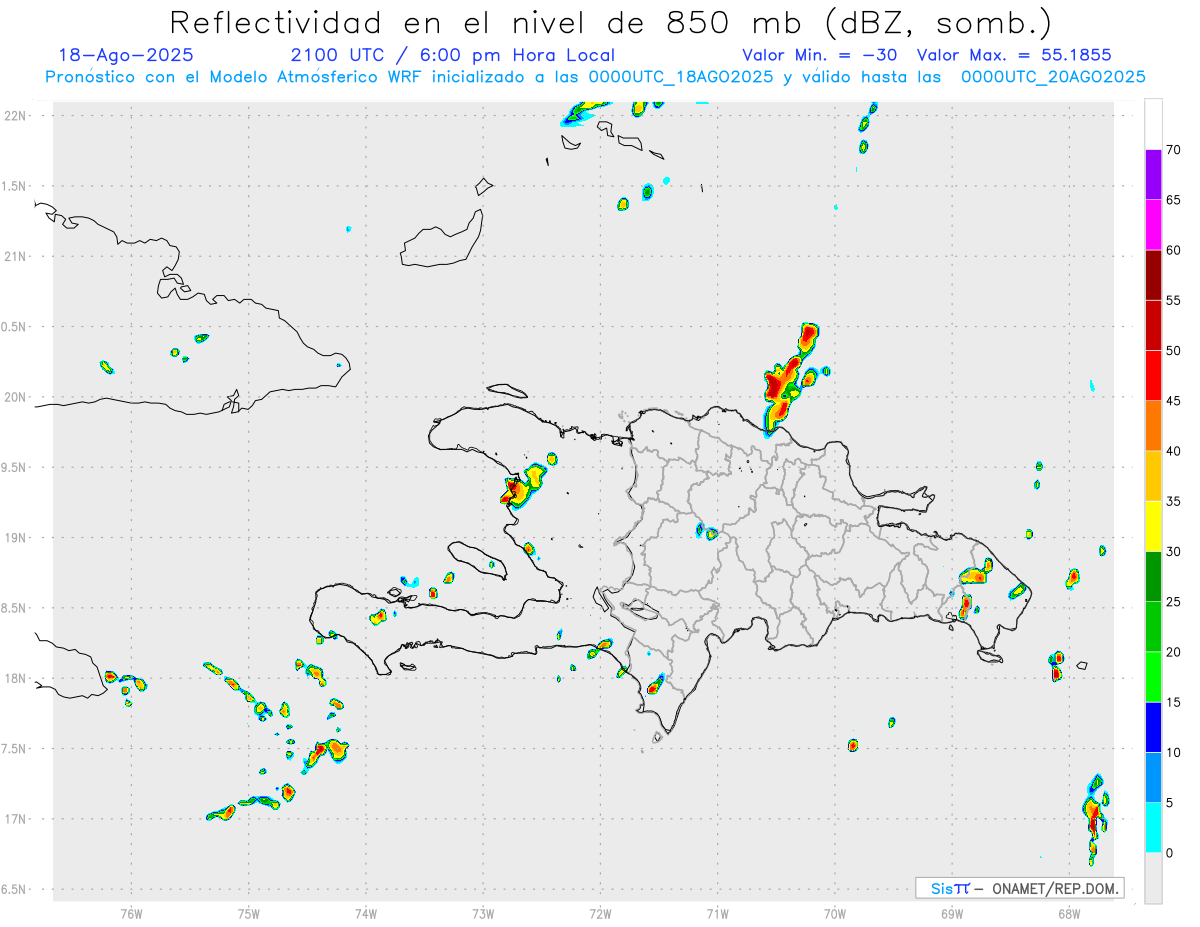Click the colorbar label '55'

[1173, 301]
